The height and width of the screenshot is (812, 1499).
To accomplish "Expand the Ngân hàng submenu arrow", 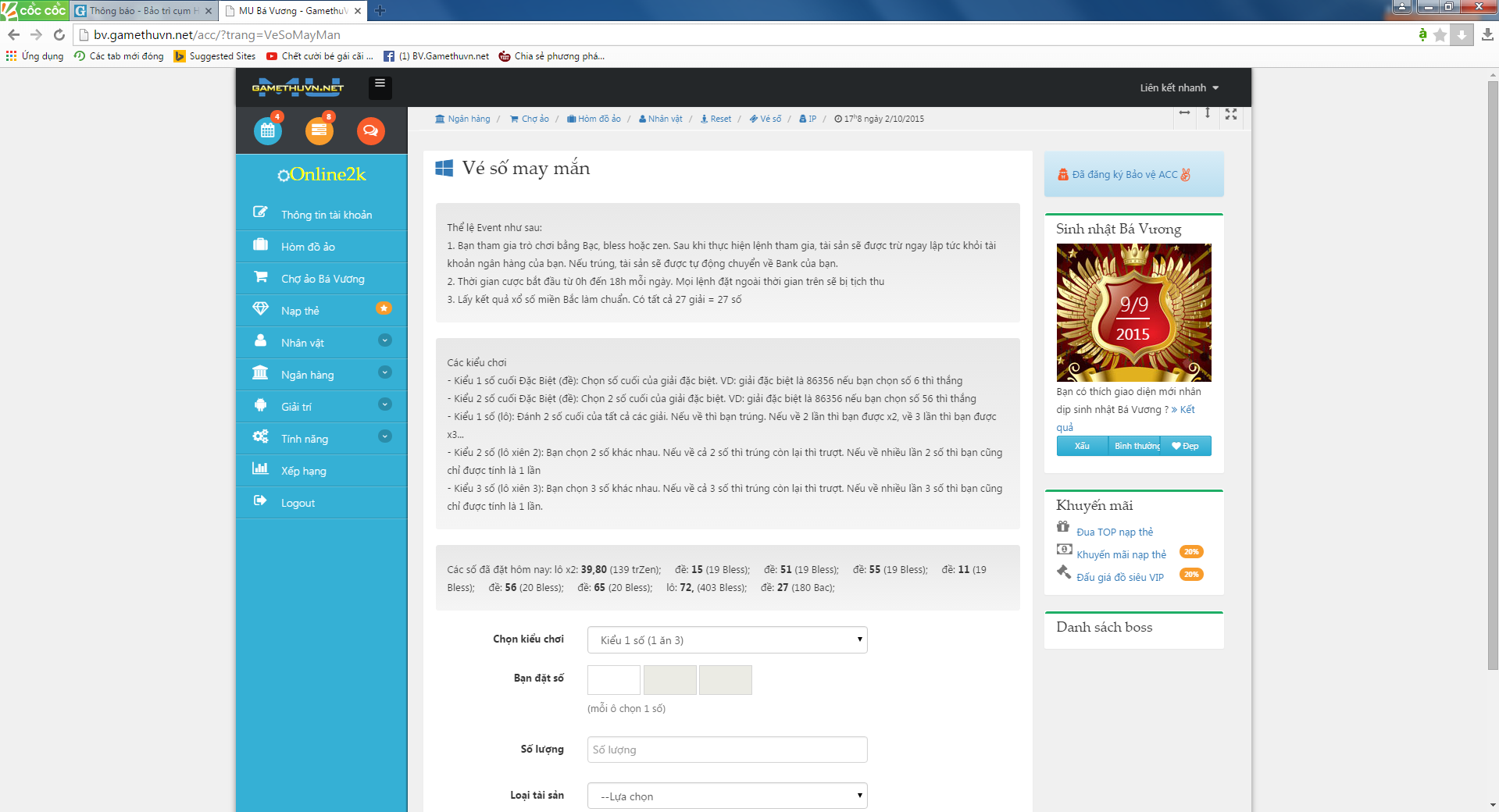I will (x=385, y=372).
